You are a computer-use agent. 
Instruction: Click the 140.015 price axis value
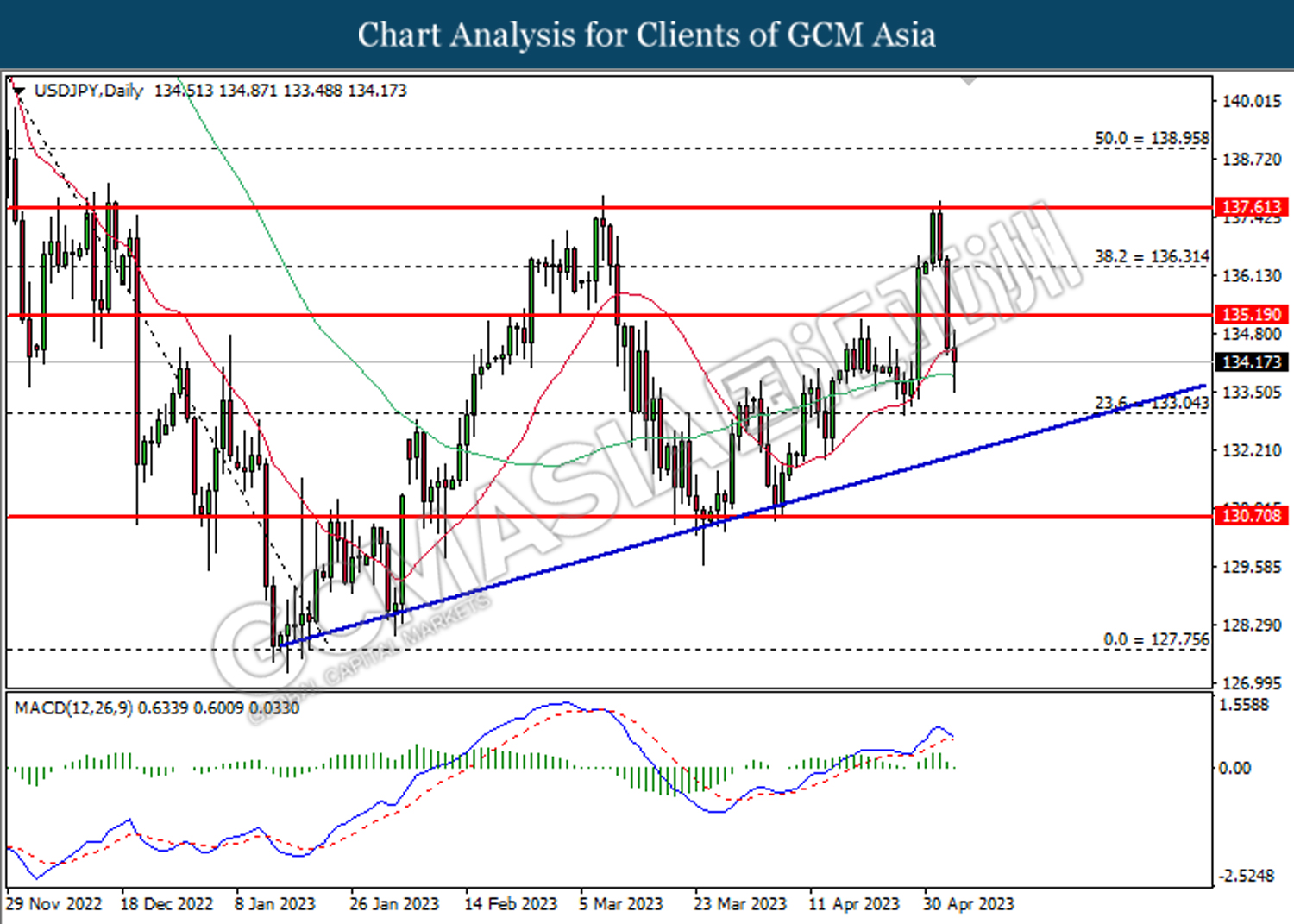click(x=1252, y=102)
